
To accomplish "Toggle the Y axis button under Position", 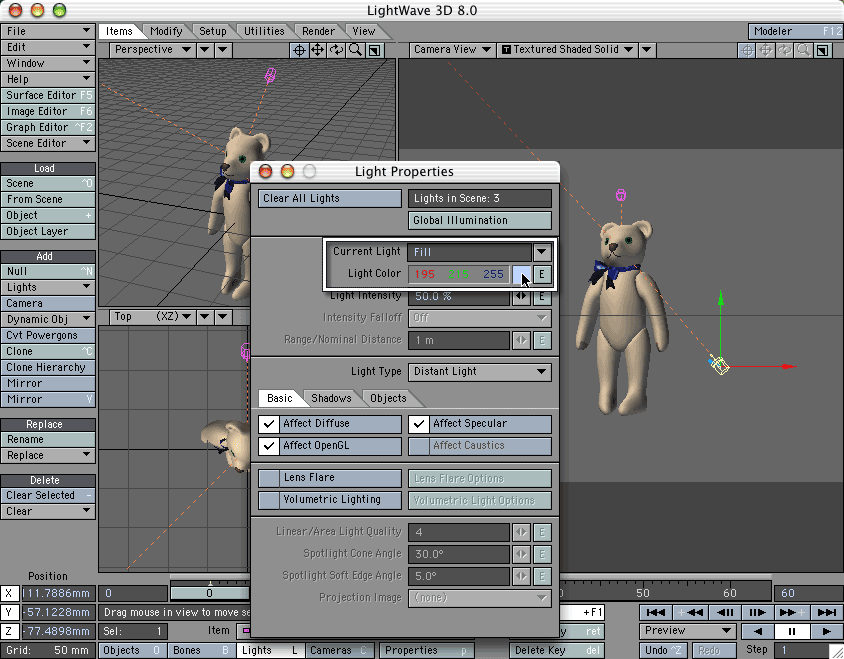I will (9, 612).
